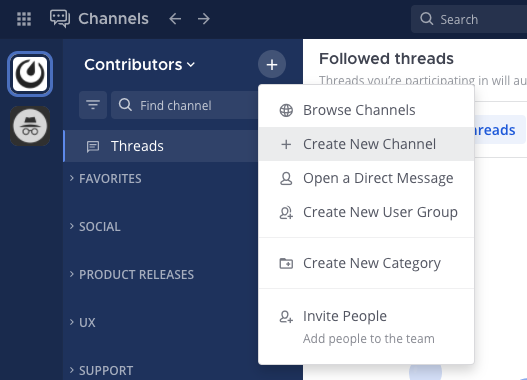Click the Find channel magnifier icon
The width and height of the screenshot is (527, 380).
click(125, 105)
